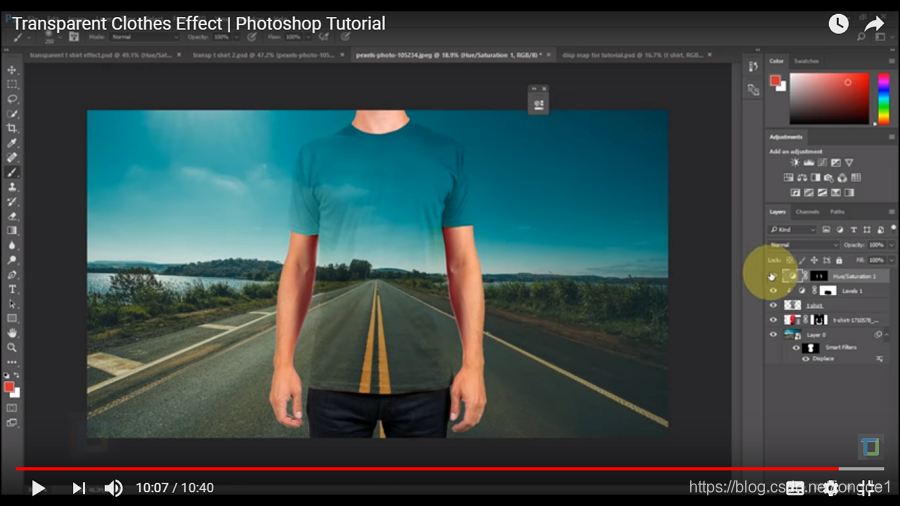Select the Crop tool

pos(12,129)
